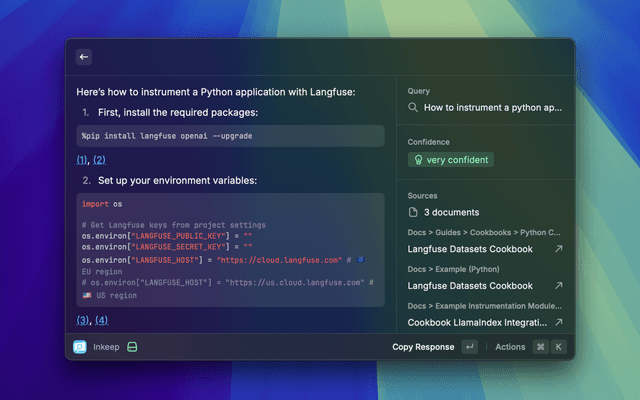The width and height of the screenshot is (640, 400).
Task: Click the Enter key icon beside Copy Response
Action: coord(469,347)
